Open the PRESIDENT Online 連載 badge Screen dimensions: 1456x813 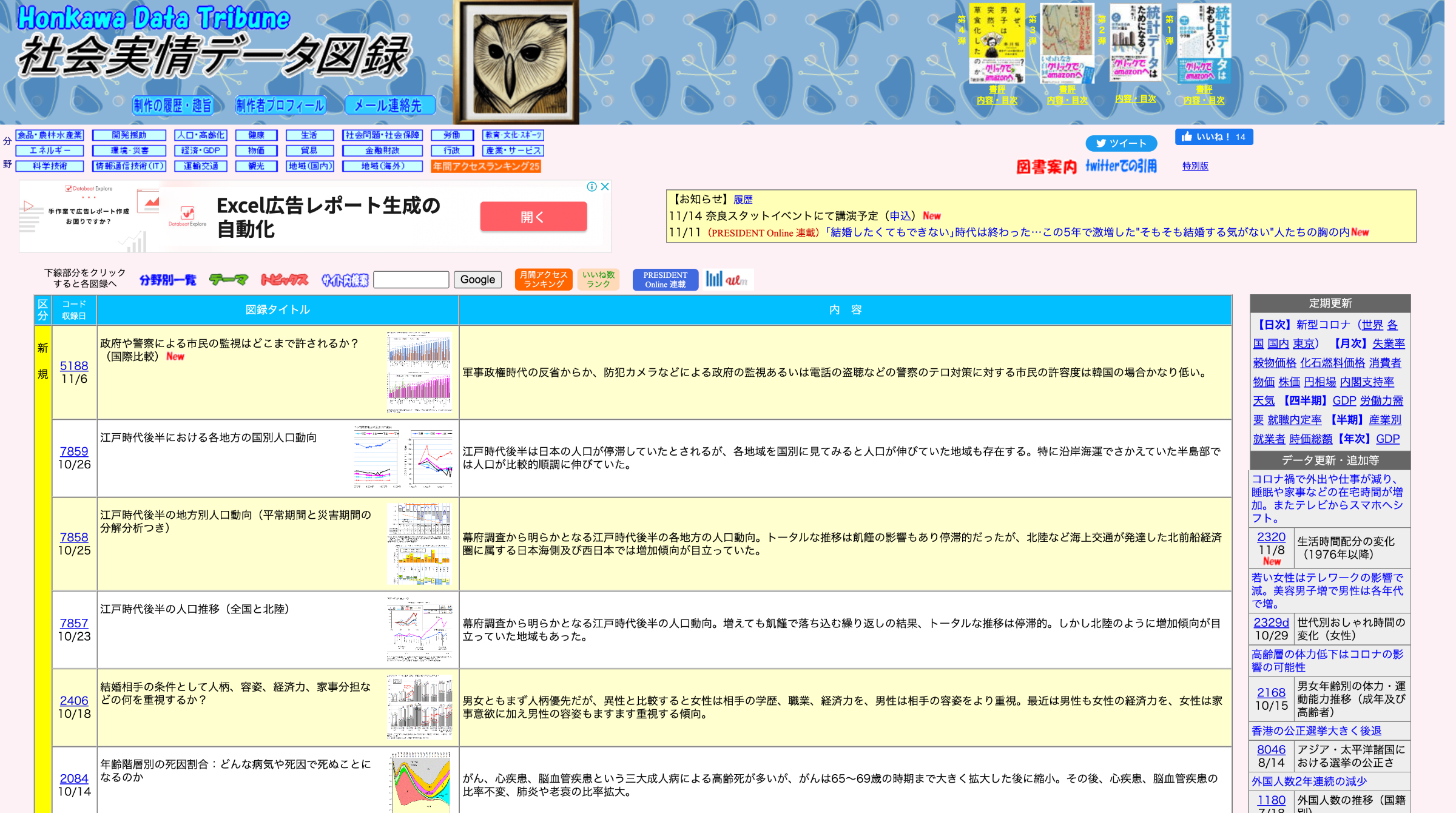pos(665,280)
